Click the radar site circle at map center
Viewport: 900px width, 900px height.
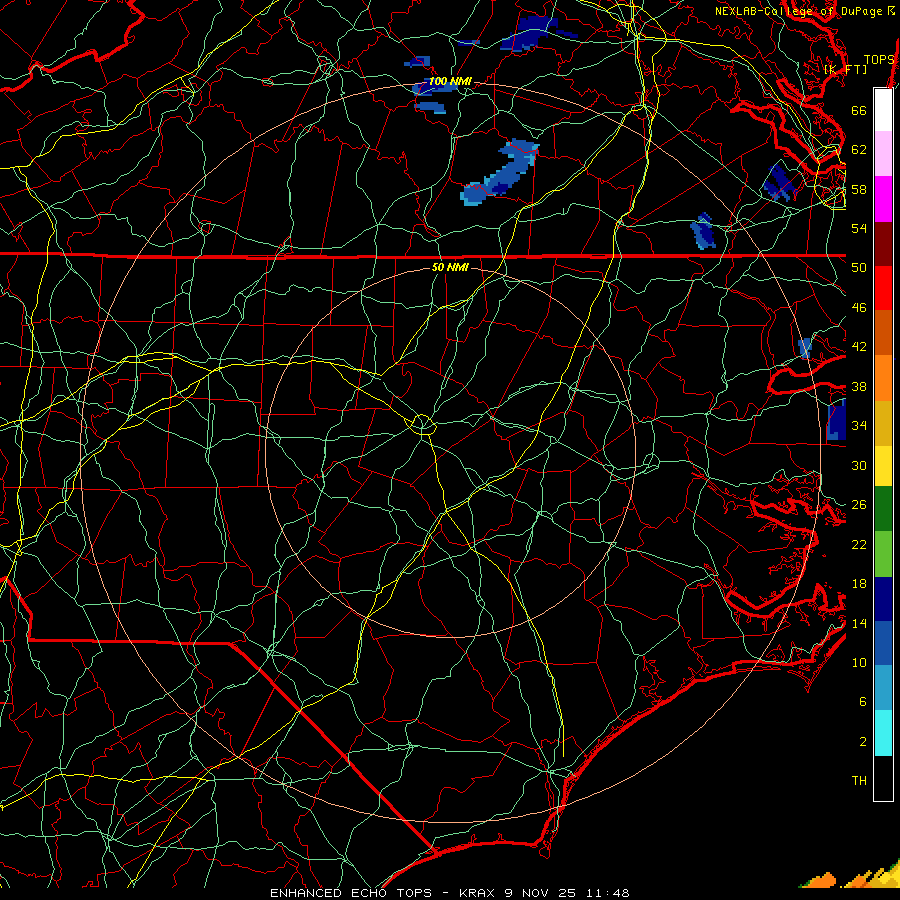pos(422,424)
